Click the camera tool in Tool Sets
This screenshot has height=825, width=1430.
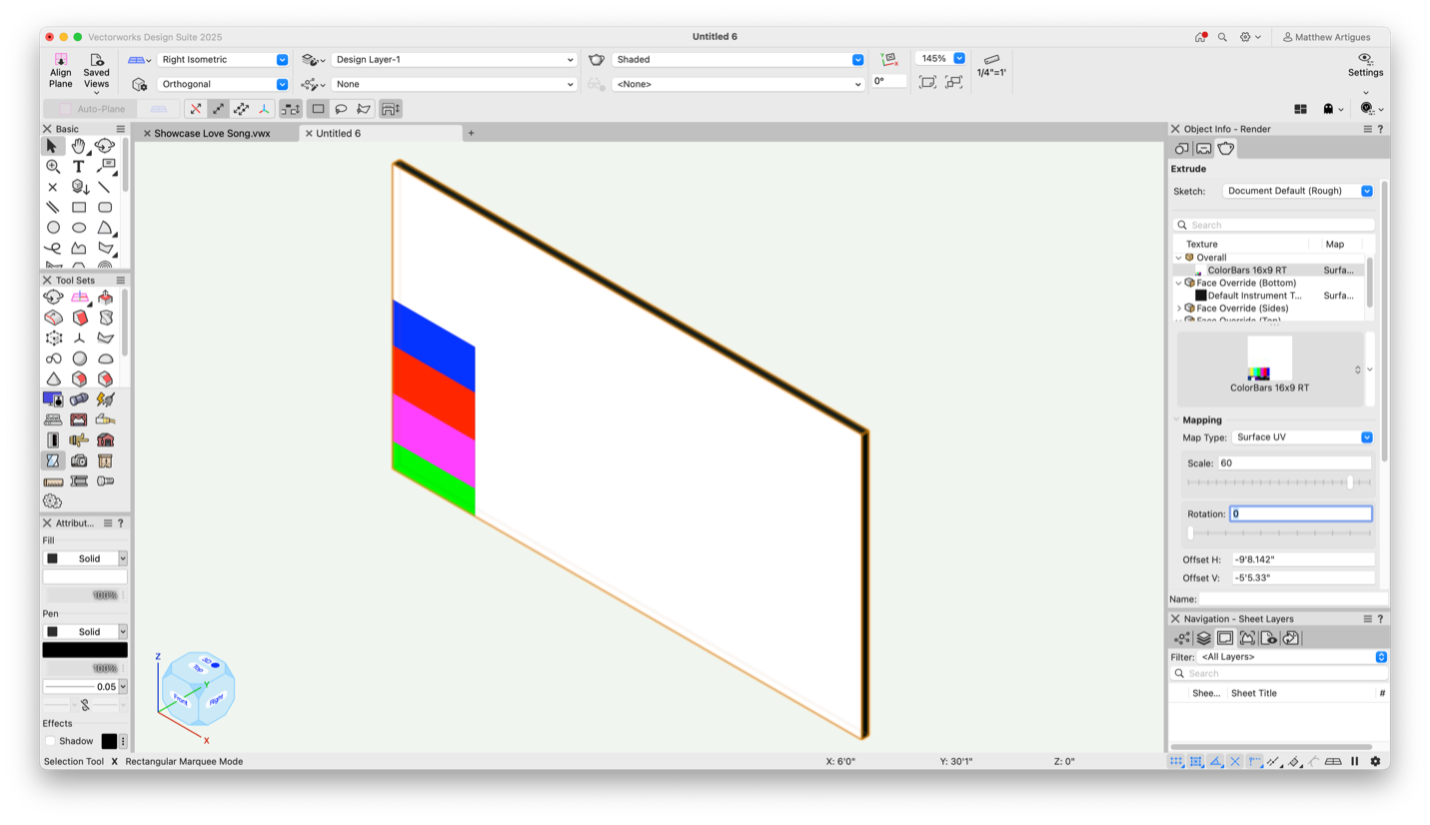(79, 461)
